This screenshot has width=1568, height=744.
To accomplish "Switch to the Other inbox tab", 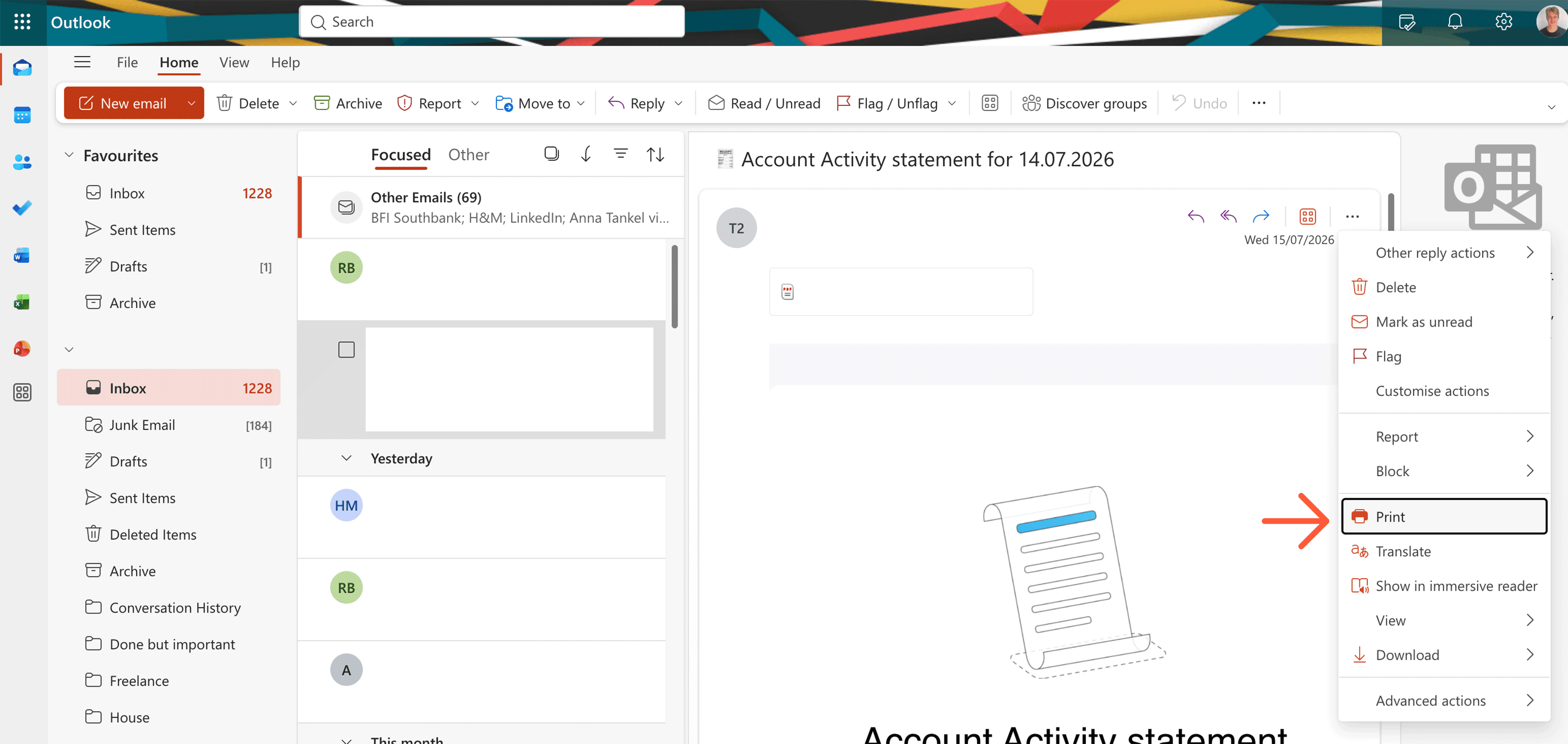I will [469, 154].
